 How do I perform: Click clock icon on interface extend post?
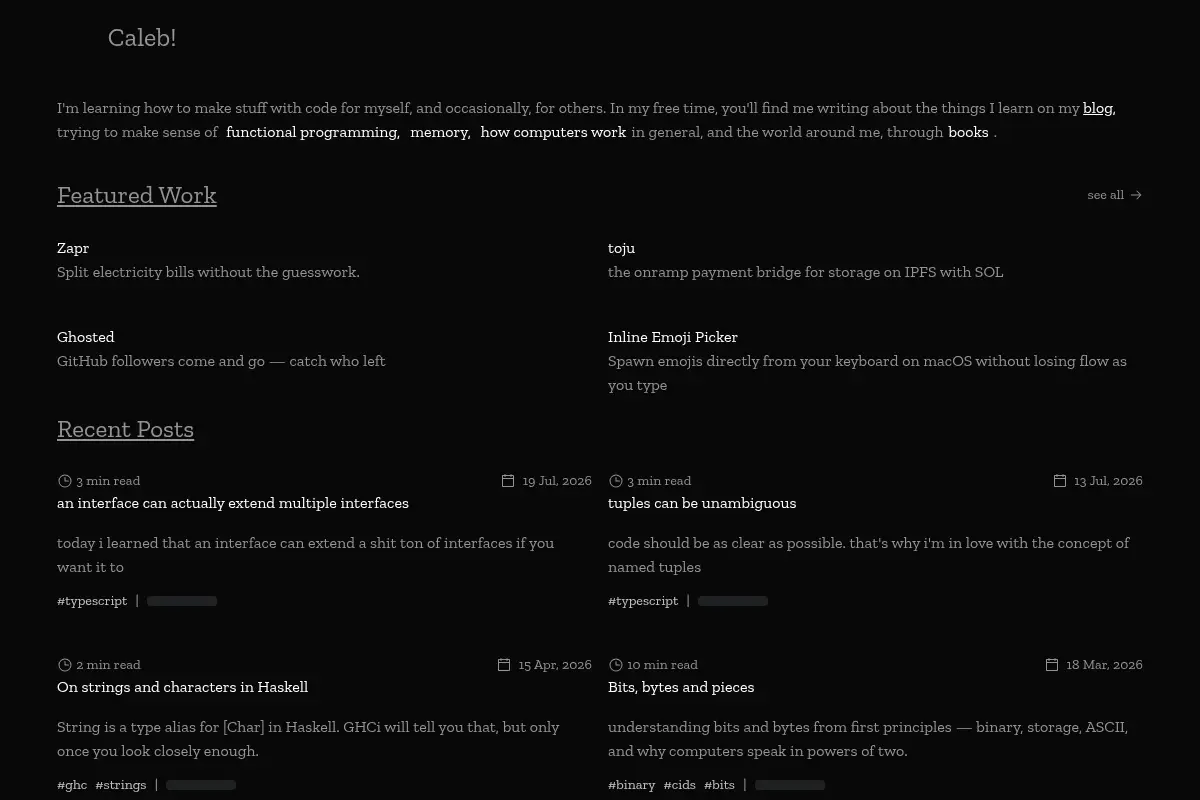(65, 481)
